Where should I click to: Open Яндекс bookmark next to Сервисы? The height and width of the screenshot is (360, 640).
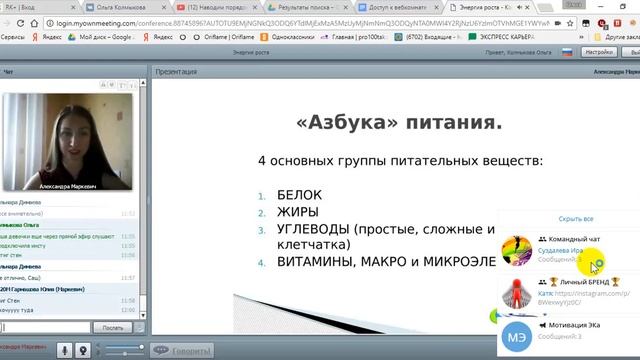[x=47, y=37]
